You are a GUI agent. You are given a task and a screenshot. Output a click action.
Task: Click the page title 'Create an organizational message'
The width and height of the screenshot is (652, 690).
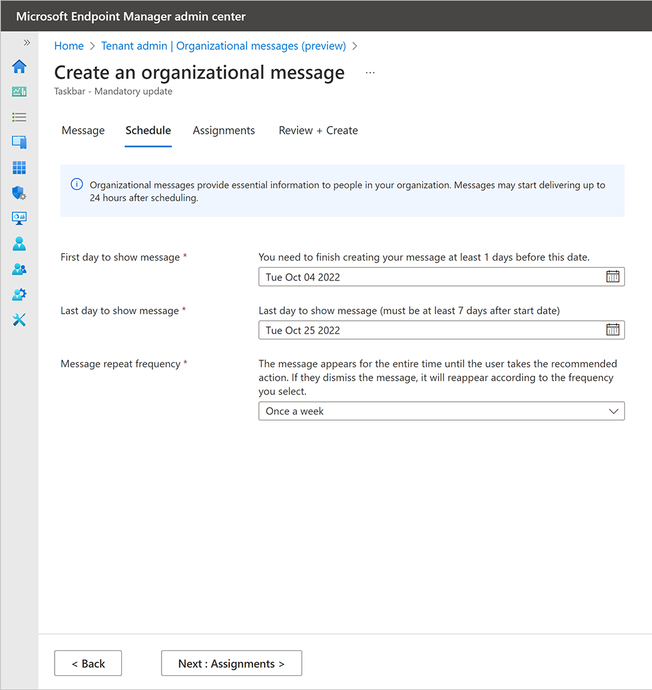(199, 73)
